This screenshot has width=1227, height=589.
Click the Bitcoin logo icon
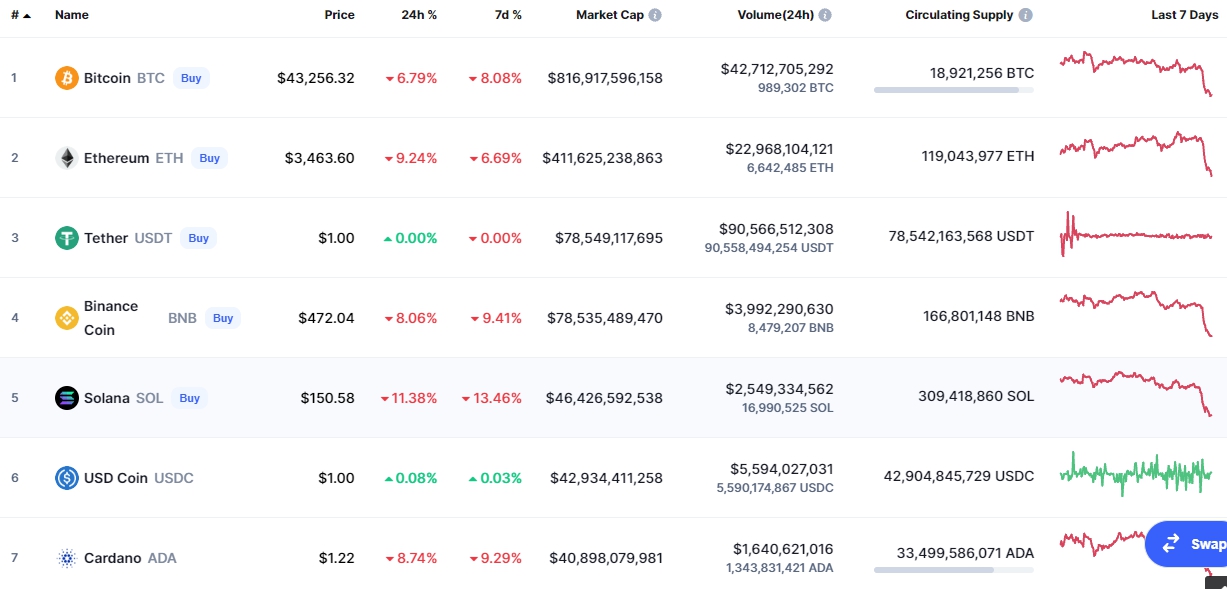pos(67,78)
